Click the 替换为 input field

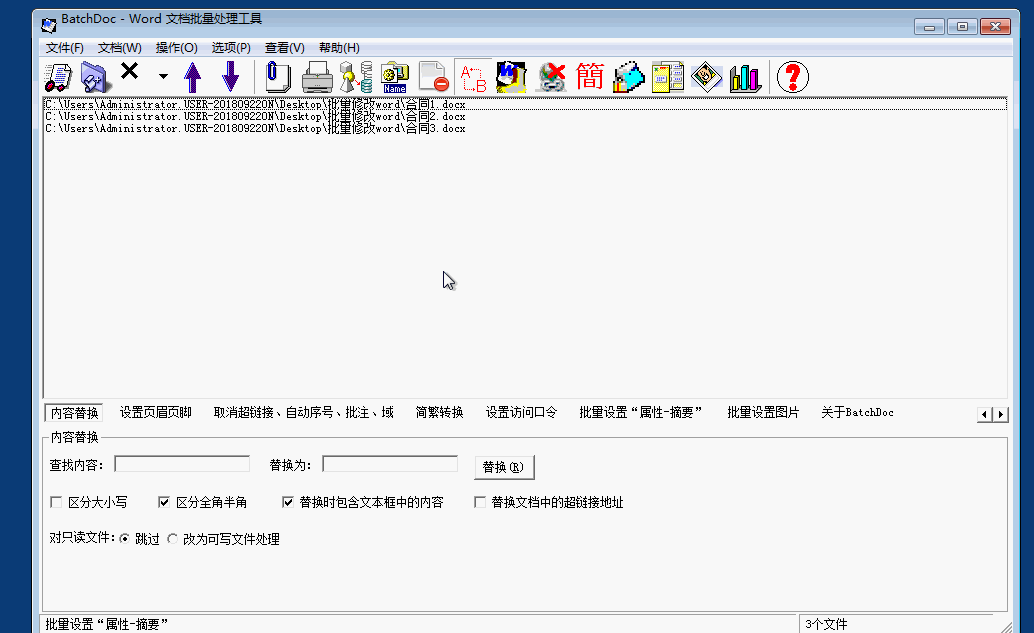tap(390, 464)
